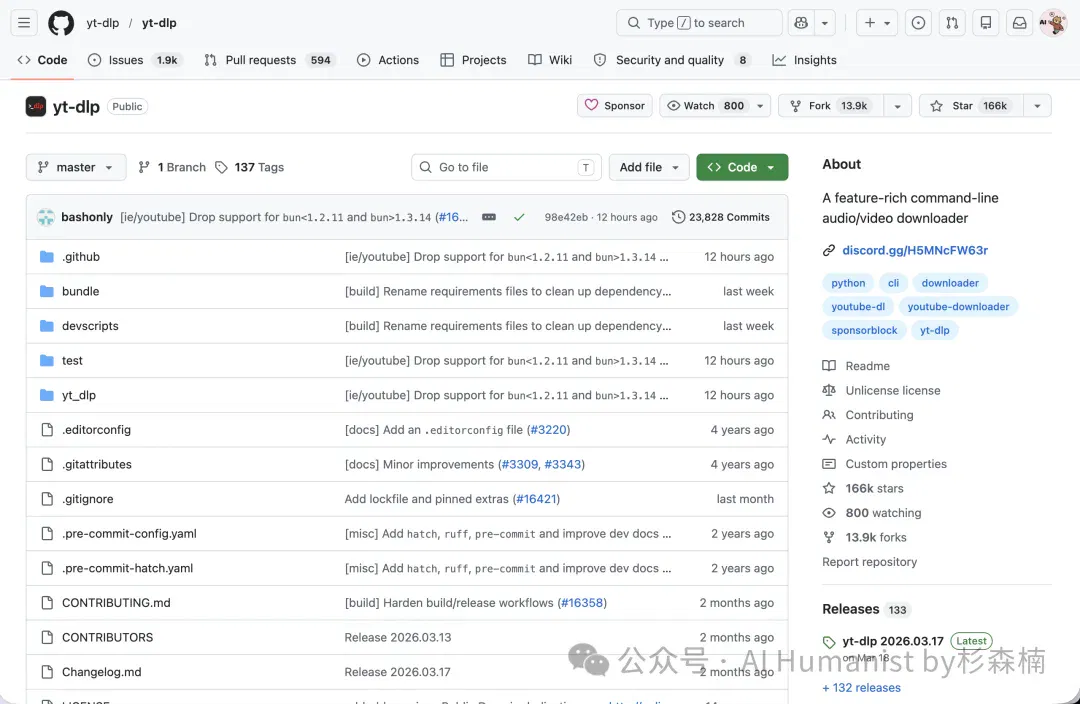Switch to the Actions tab
The width and height of the screenshot is (1080, 704).
tap(388, 60)
